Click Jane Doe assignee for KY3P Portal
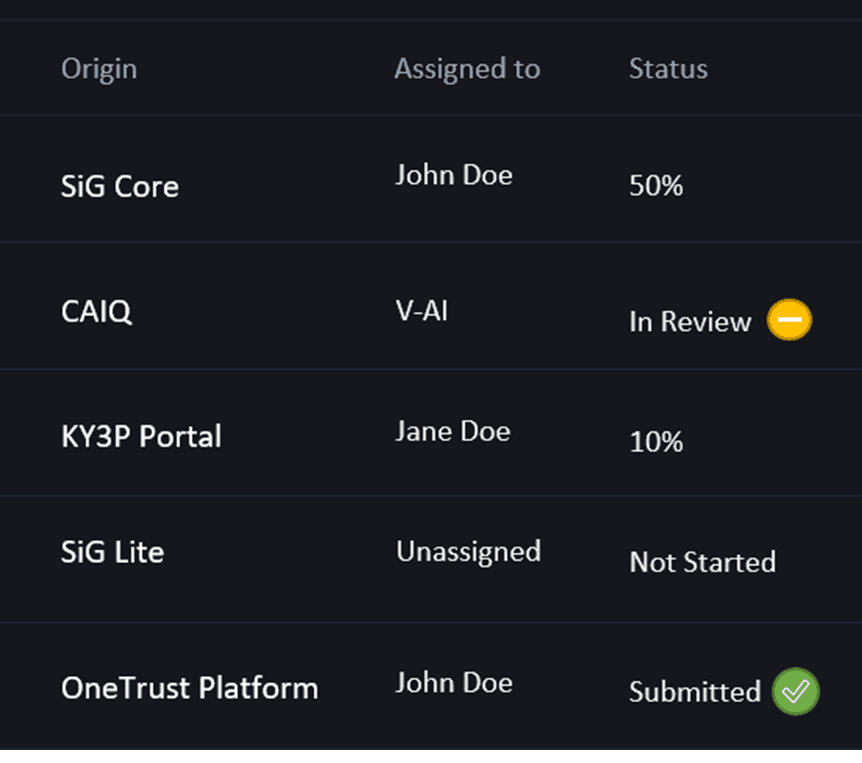Image resolution: width=862 pixels, height=763 pixels. [453, 432]
